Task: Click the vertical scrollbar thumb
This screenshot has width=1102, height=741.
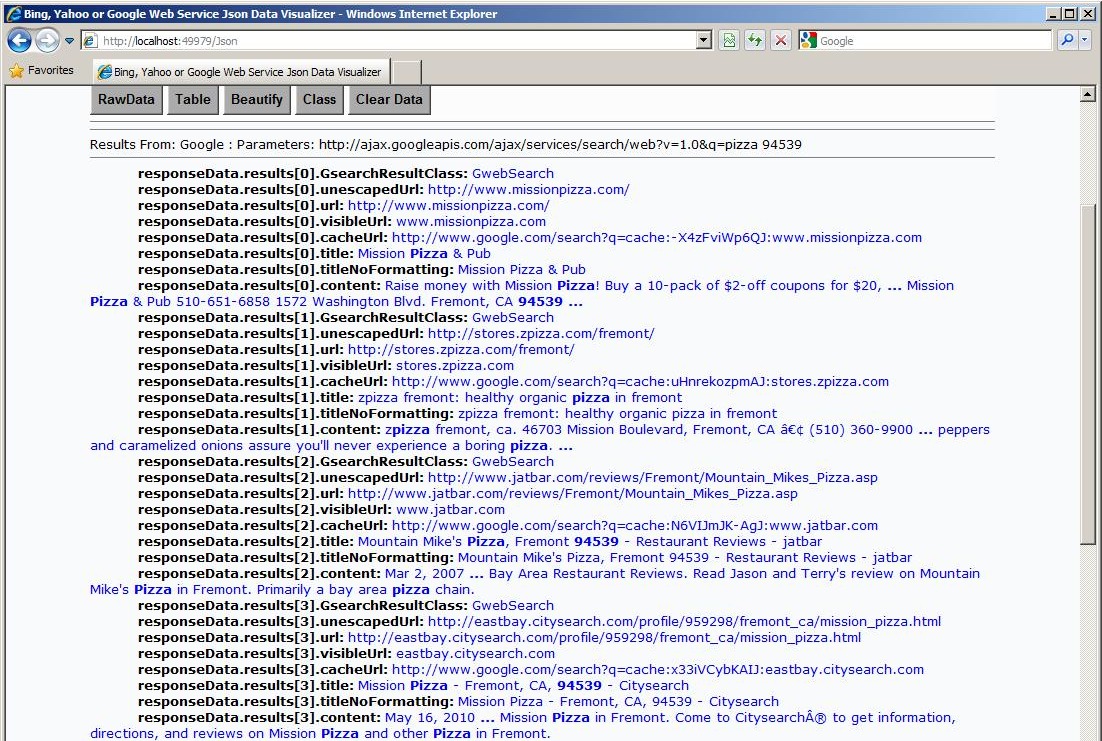Action: point(1087,373)
